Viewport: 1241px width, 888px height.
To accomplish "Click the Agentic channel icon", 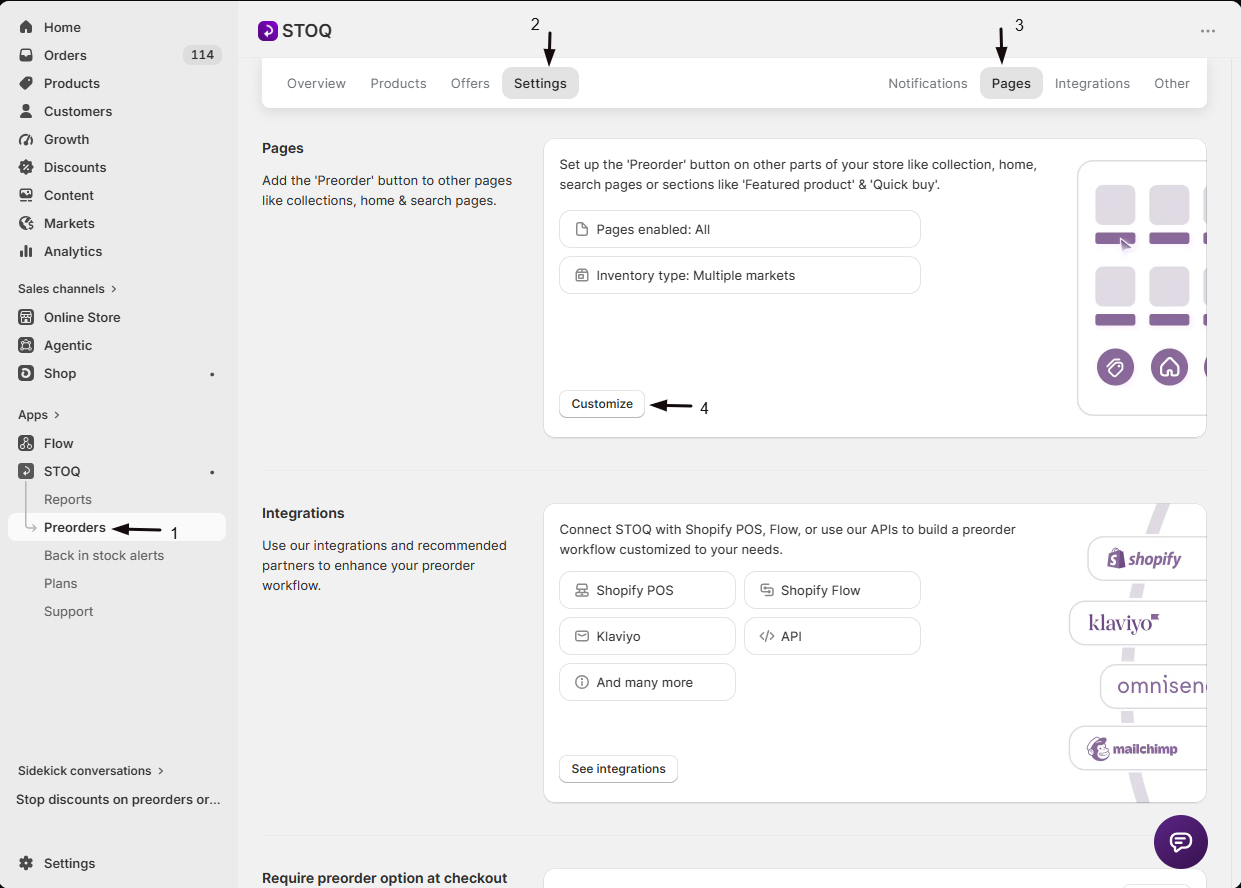I will (x=26, y=345).
